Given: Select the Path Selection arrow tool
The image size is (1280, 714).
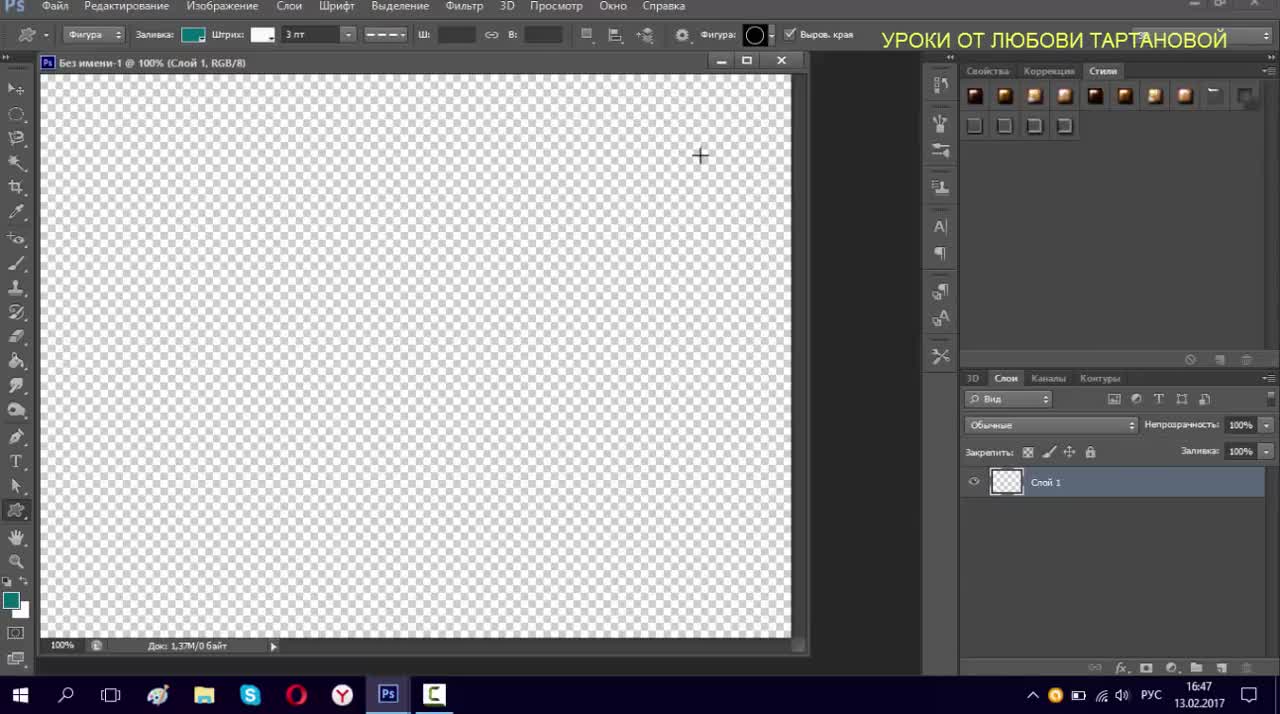Looking at the screenshot, I should tap(16, 486).
